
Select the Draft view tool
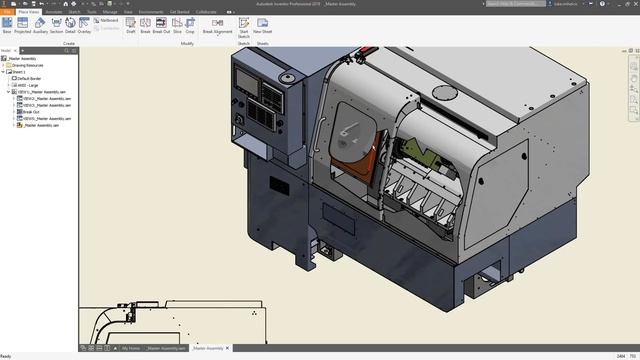point(131,25)
